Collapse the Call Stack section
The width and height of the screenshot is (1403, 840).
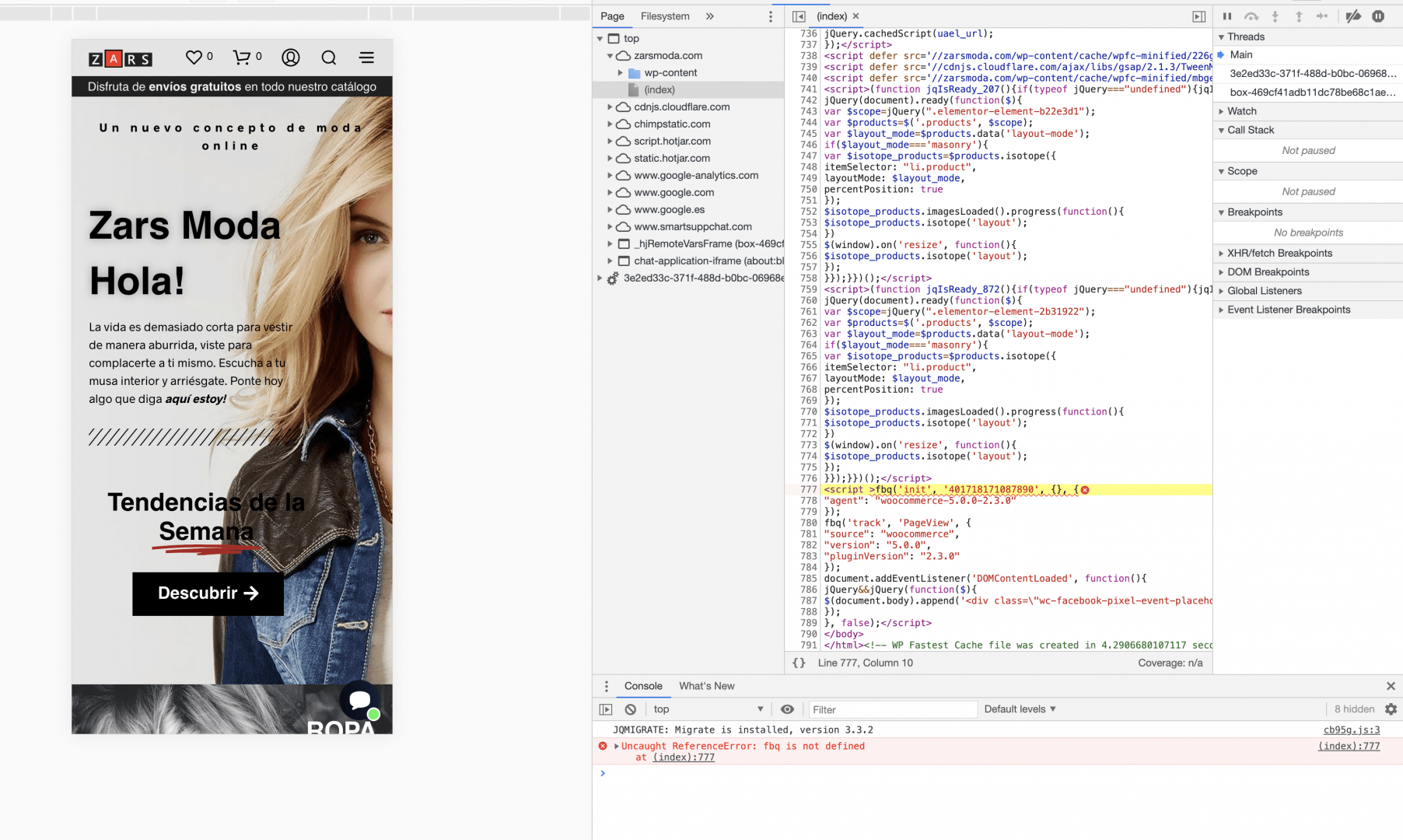pos(1221,131)
